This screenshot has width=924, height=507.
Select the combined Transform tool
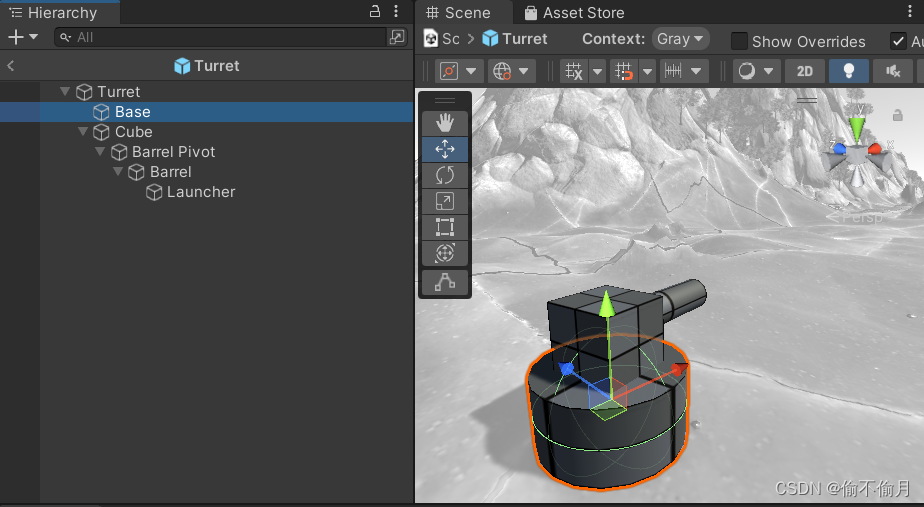pos(445,253)
